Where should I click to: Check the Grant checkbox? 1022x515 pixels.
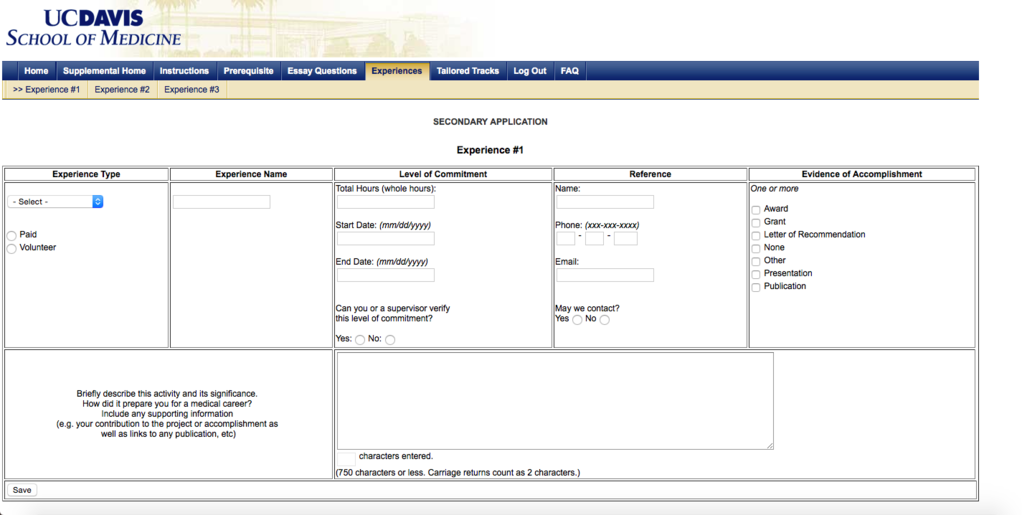coord(756,222)
